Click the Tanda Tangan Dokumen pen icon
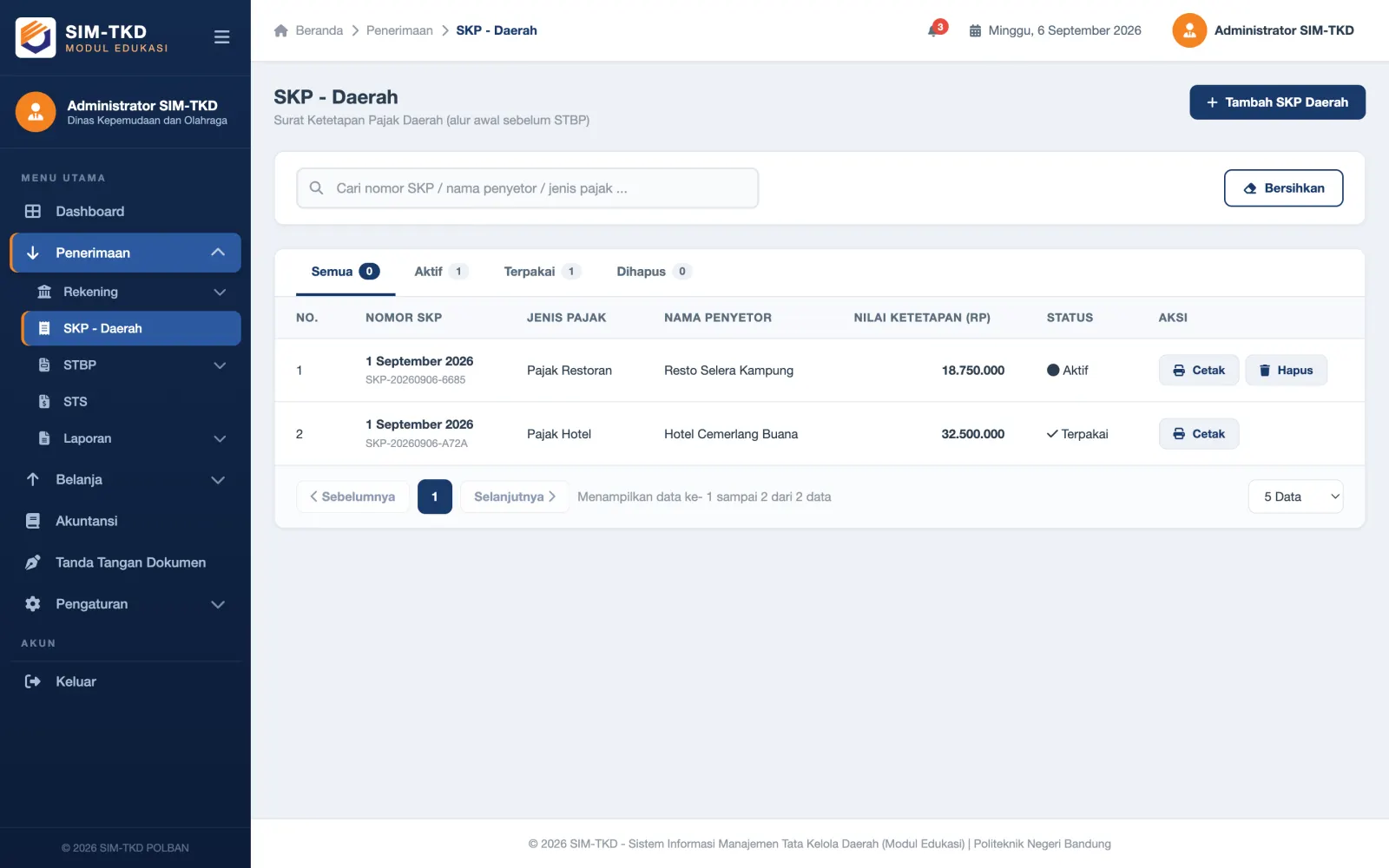 [x=33, y=562]
